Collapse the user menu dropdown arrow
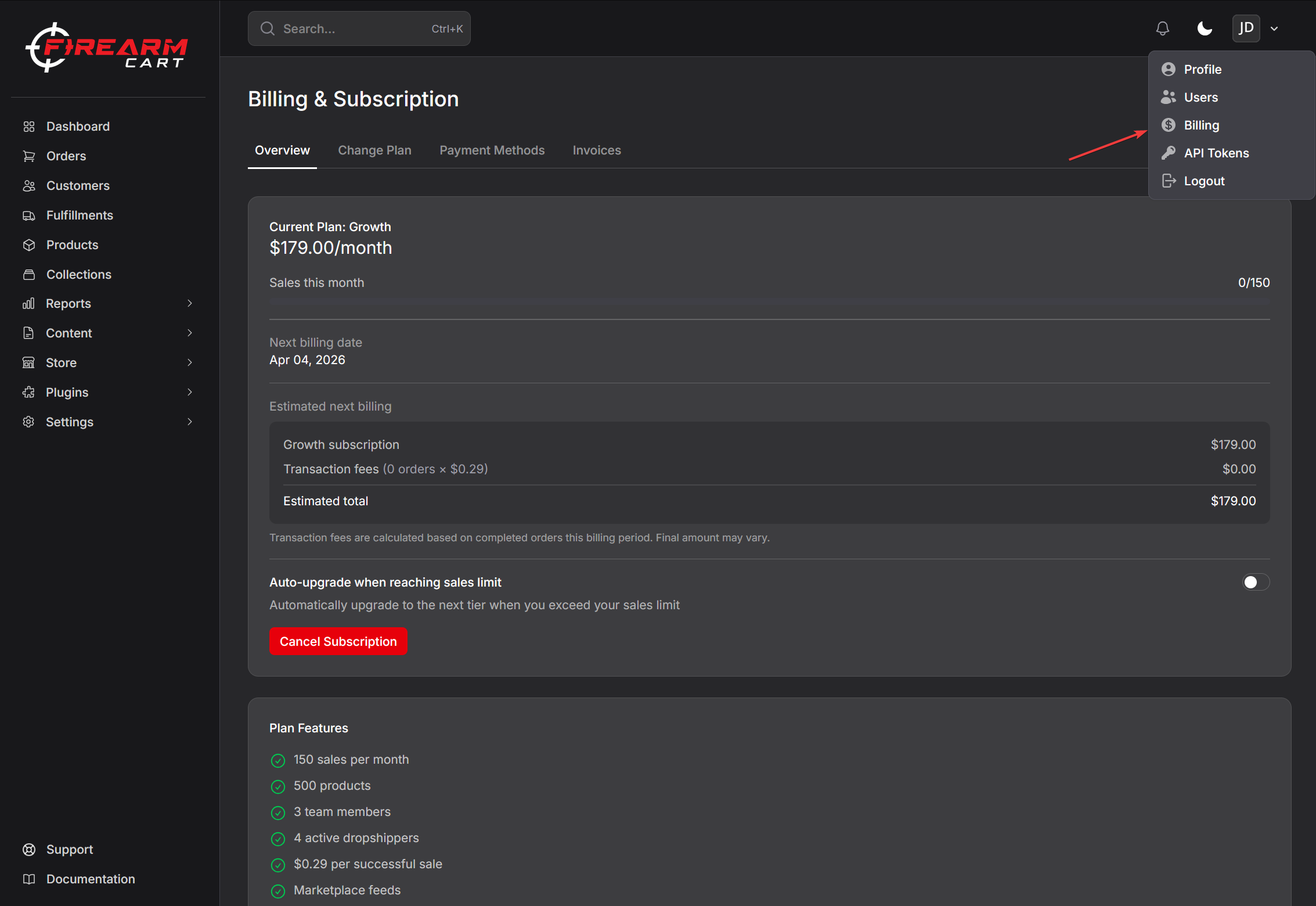Viewport: 1316px width, 906px height. [x=1274, y=28]
